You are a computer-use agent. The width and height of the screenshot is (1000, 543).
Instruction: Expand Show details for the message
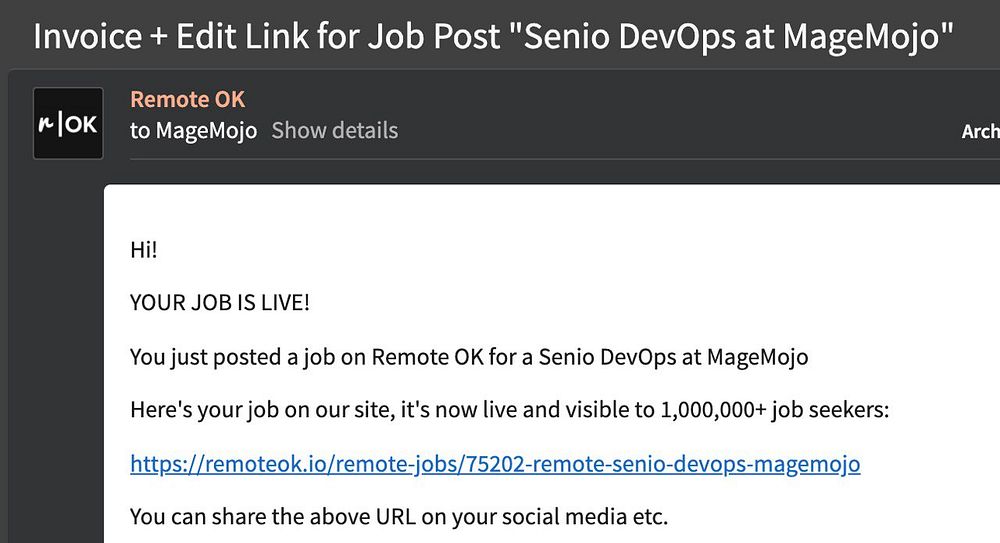pos(334,131)
